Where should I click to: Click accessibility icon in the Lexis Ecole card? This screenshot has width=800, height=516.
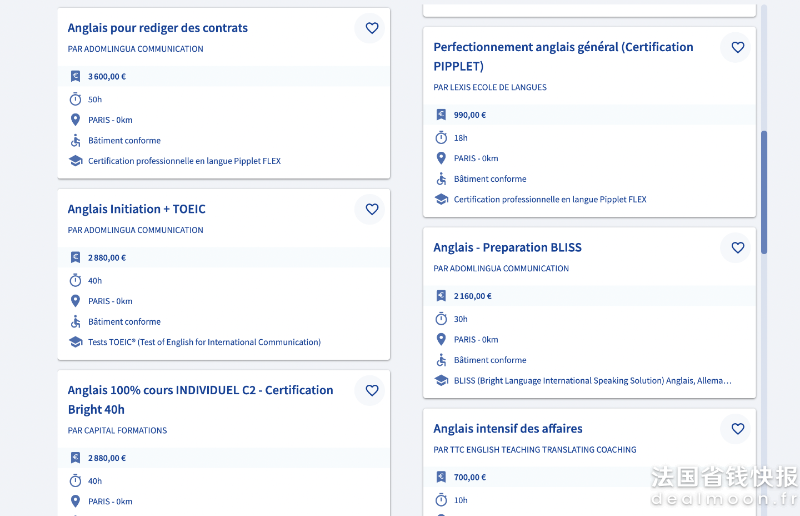tap(441, 179)
